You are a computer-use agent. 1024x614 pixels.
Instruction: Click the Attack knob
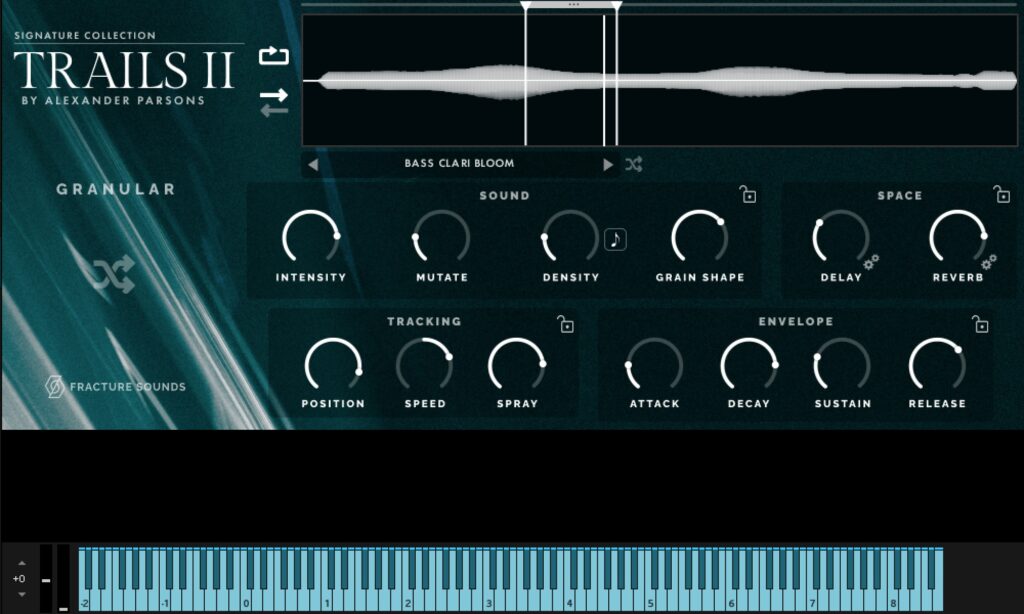click(x=654, y=366)
